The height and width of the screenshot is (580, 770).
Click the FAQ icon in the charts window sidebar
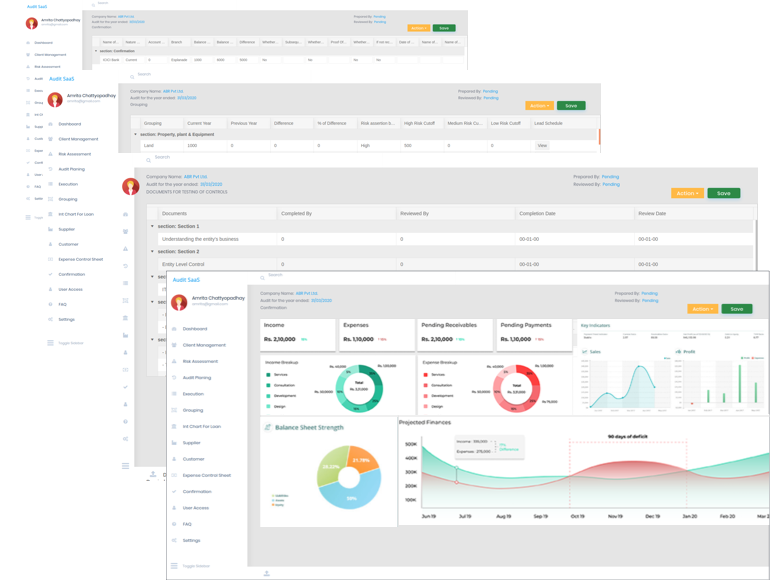174,524
